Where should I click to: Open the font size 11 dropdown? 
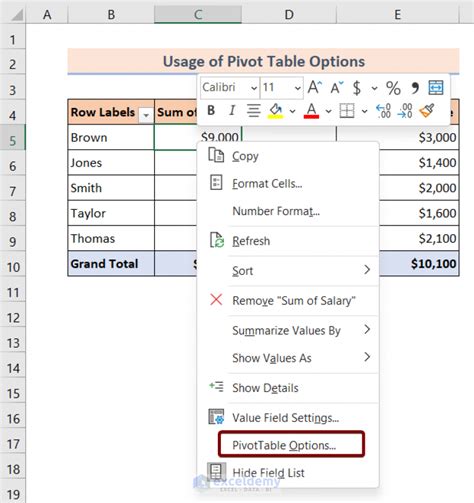coord(297,88)
